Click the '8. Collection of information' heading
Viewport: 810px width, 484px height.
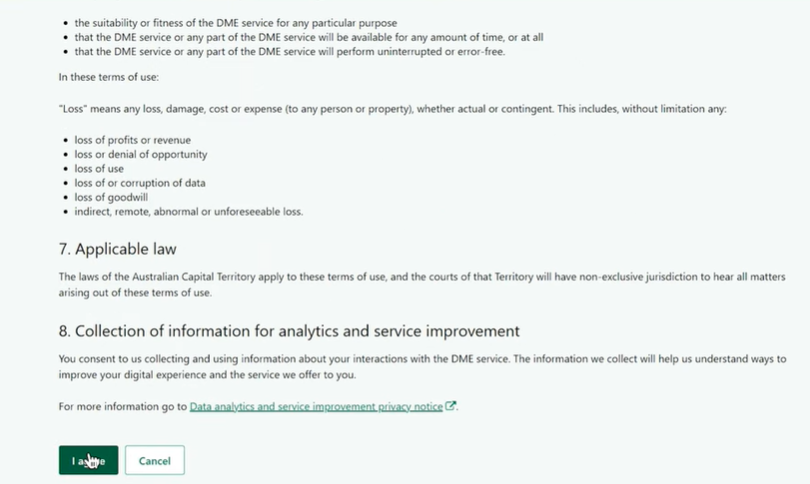[289, 331]
